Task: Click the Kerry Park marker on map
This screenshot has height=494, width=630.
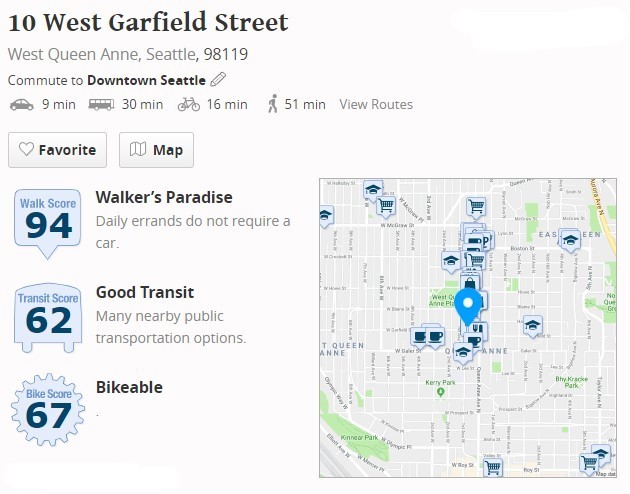Action: 440,392
